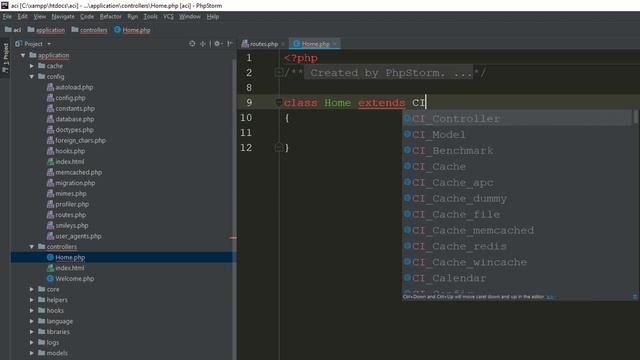Select user_agents.php in project tree
This screenshot has height=360, width=640.
(x=74, y=236)
